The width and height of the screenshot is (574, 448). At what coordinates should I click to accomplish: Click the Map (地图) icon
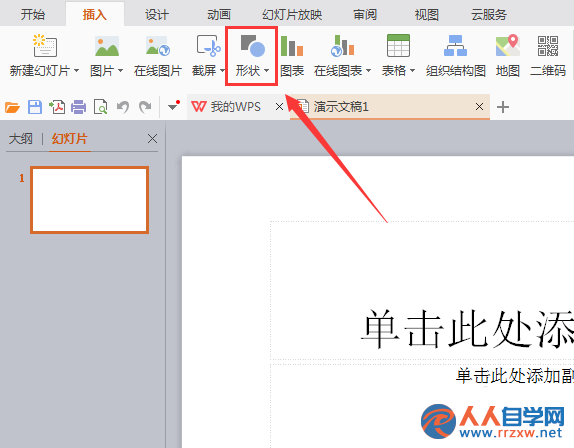pos(508,45)
